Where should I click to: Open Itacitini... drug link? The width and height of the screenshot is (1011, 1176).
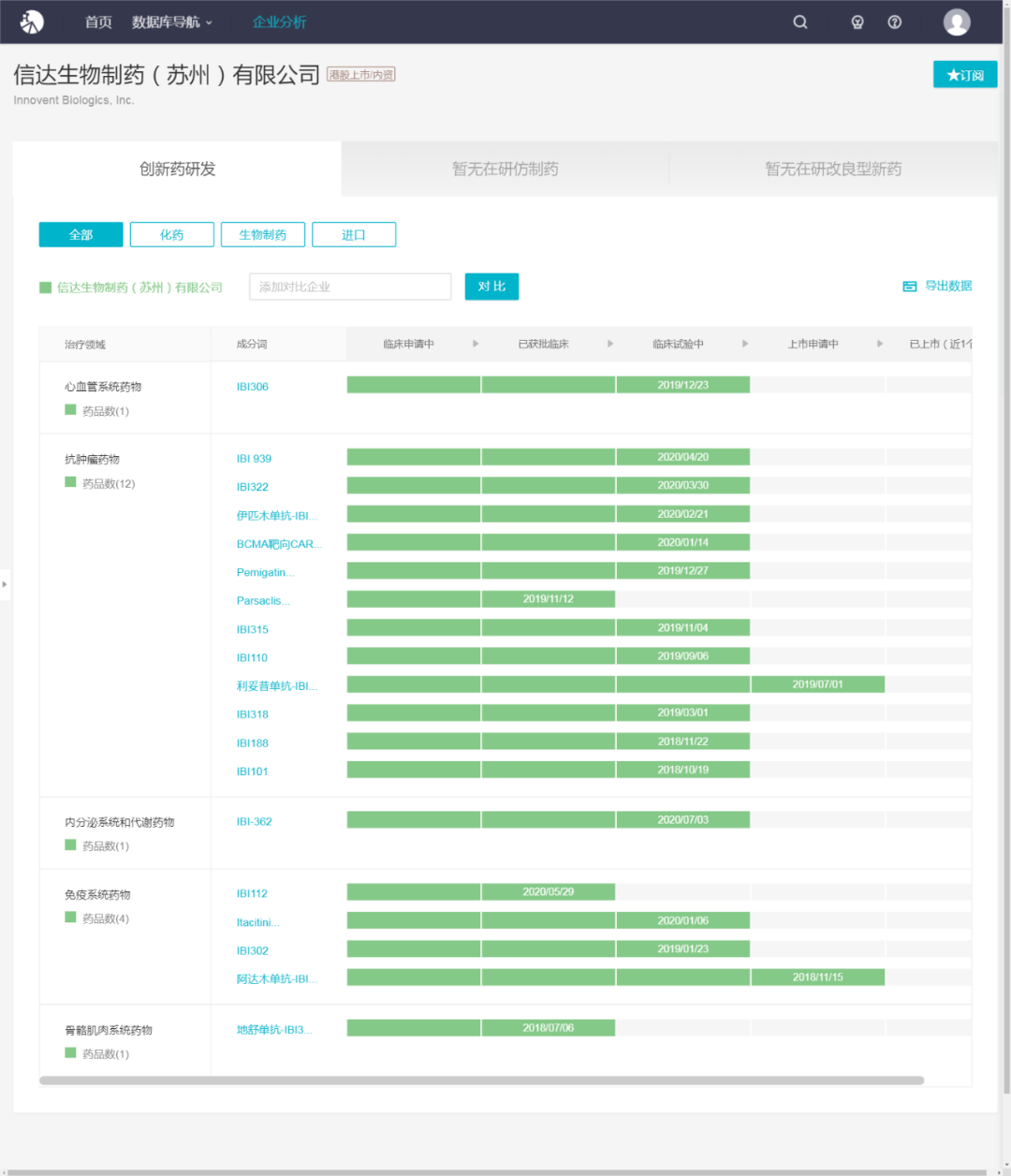click(x=258, y=922)
